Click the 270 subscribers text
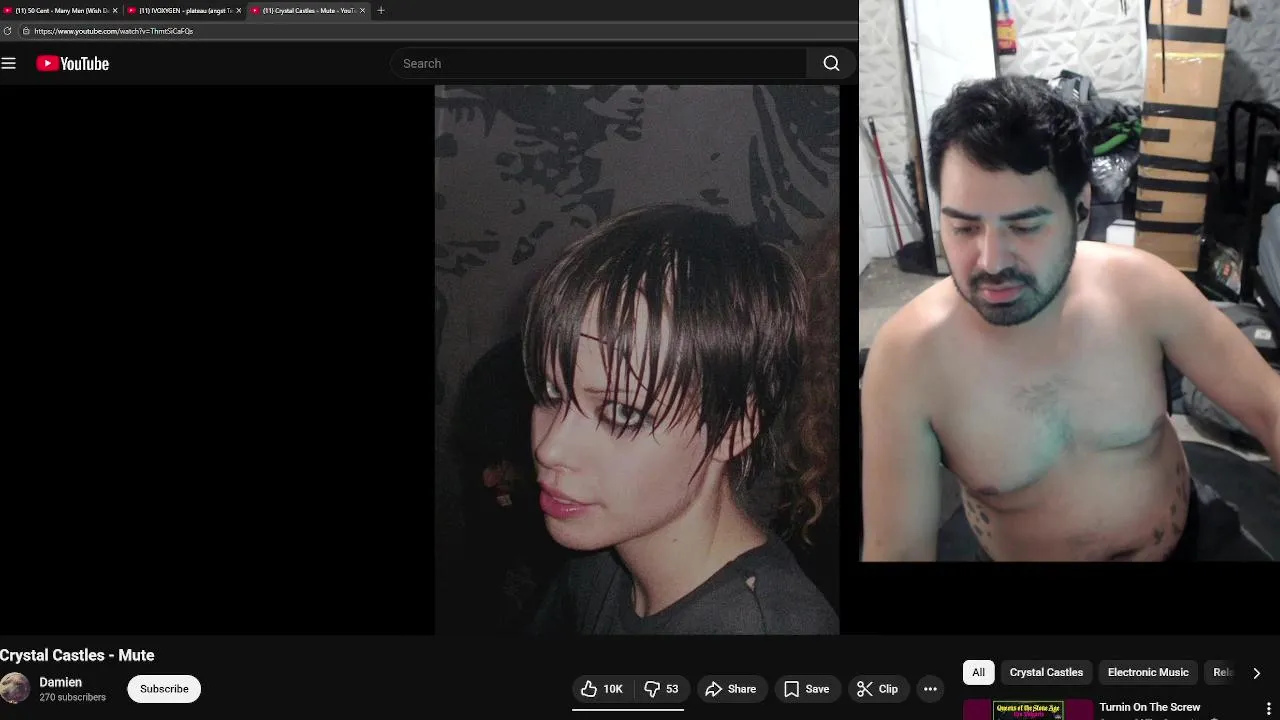 point(72,697)
